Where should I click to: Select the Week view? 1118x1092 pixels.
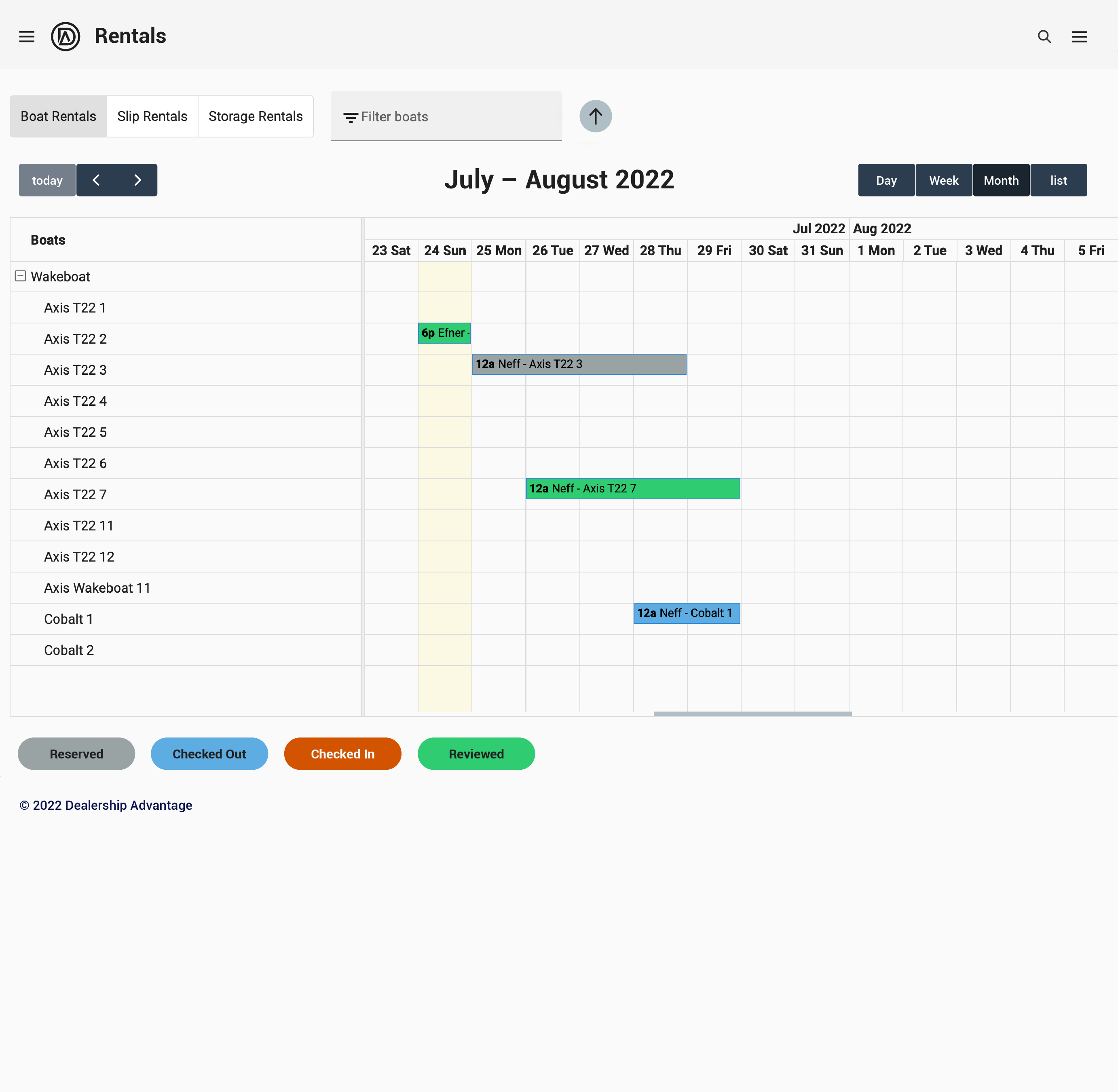pyautogui.click(x=944, y=180)
